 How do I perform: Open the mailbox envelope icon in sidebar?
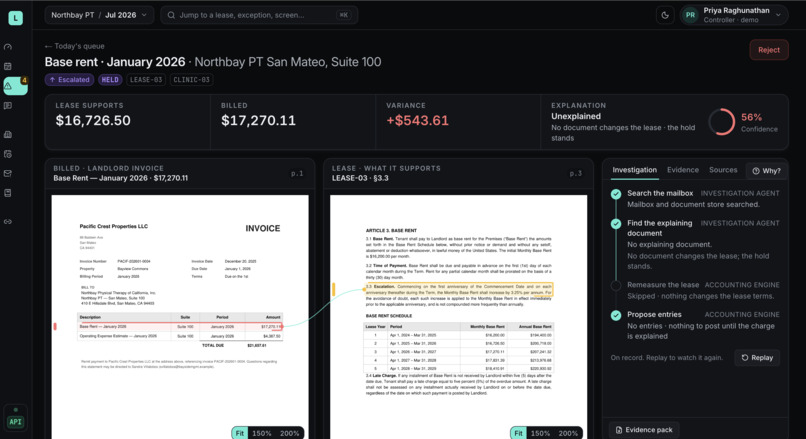click(x=8, y=174)
